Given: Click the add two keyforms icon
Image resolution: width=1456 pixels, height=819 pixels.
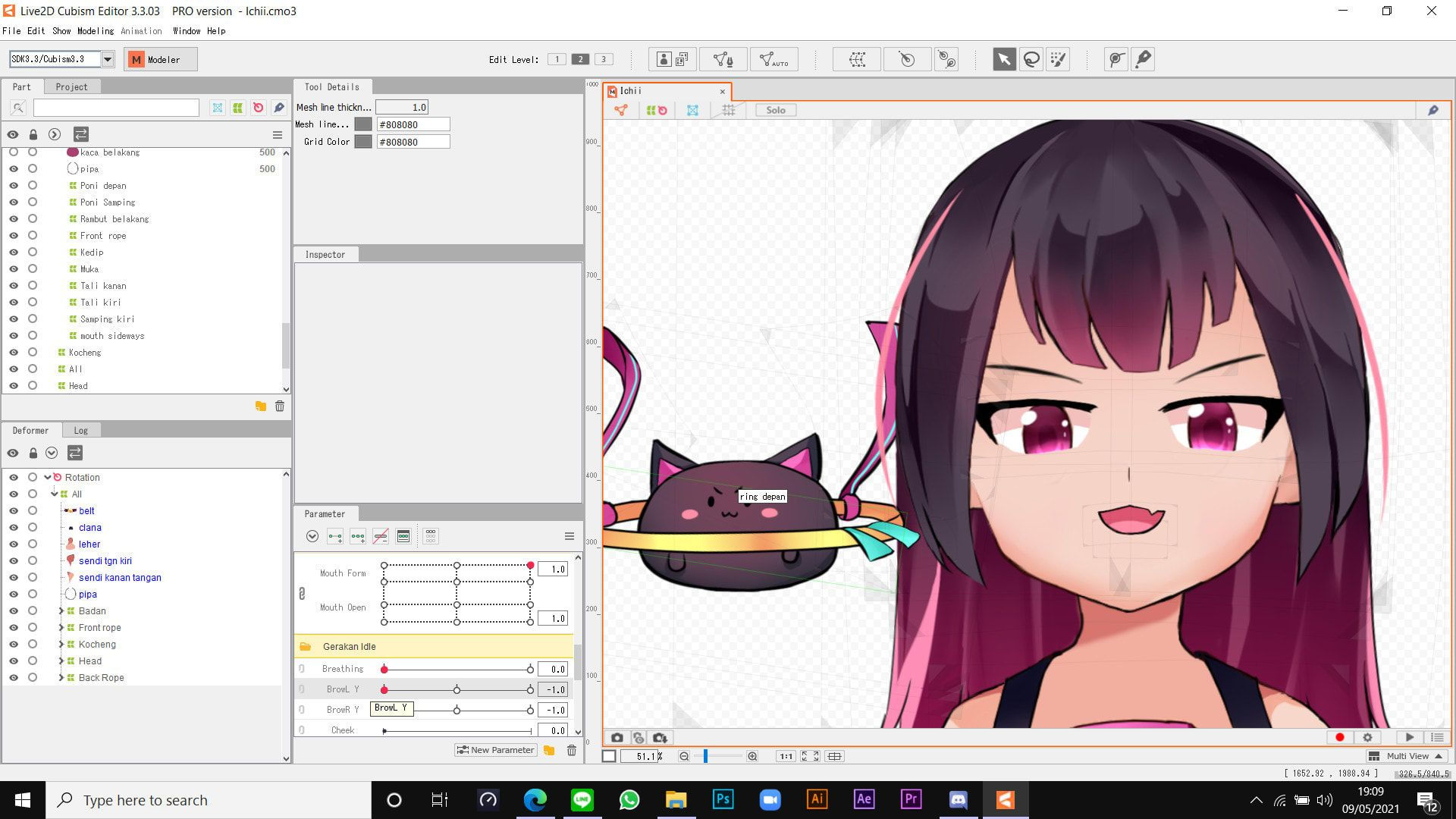Looking at the screenshot, I should (x=335, y=536).
